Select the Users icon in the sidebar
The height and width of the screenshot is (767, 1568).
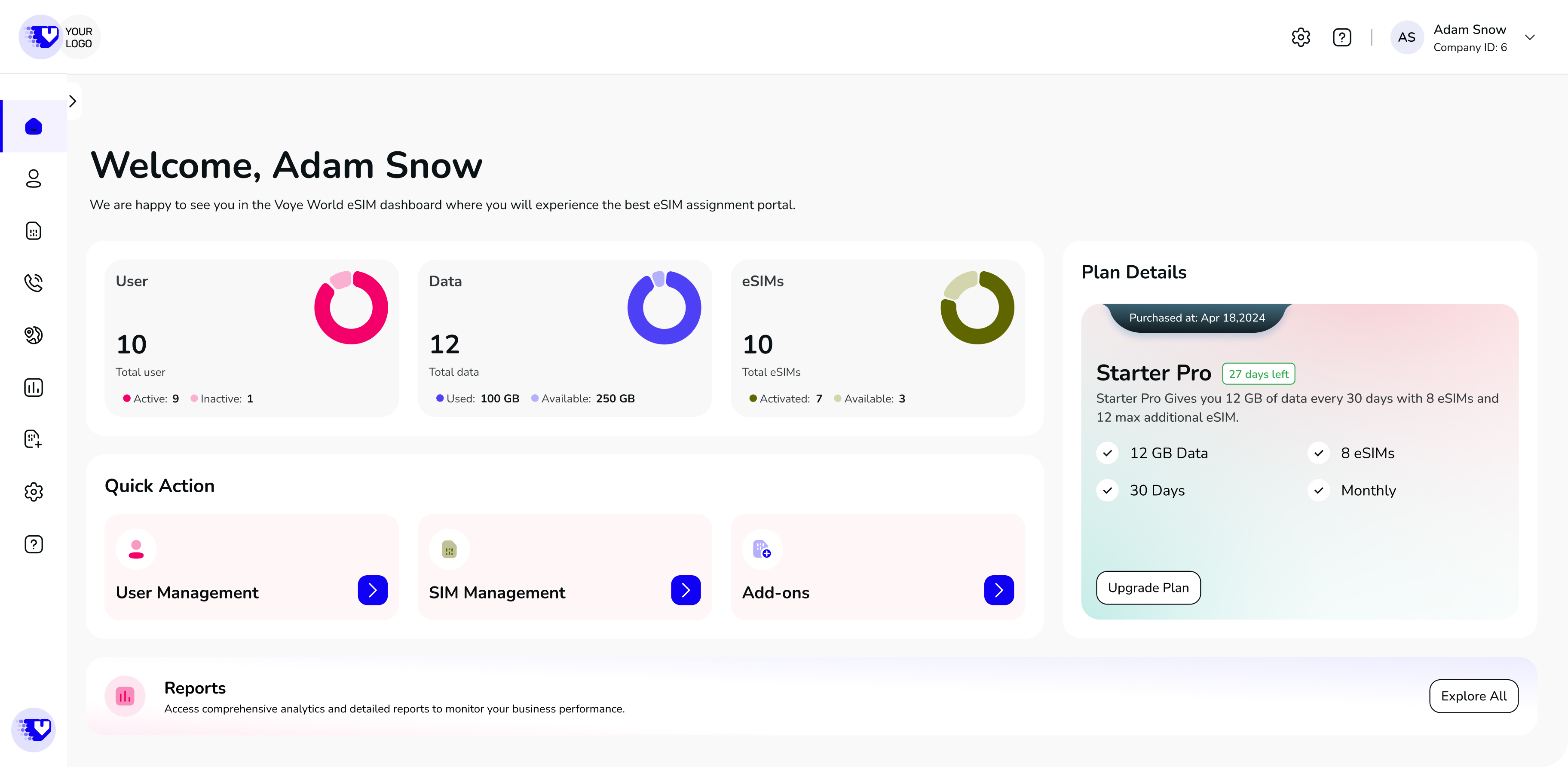click(34, 179)
